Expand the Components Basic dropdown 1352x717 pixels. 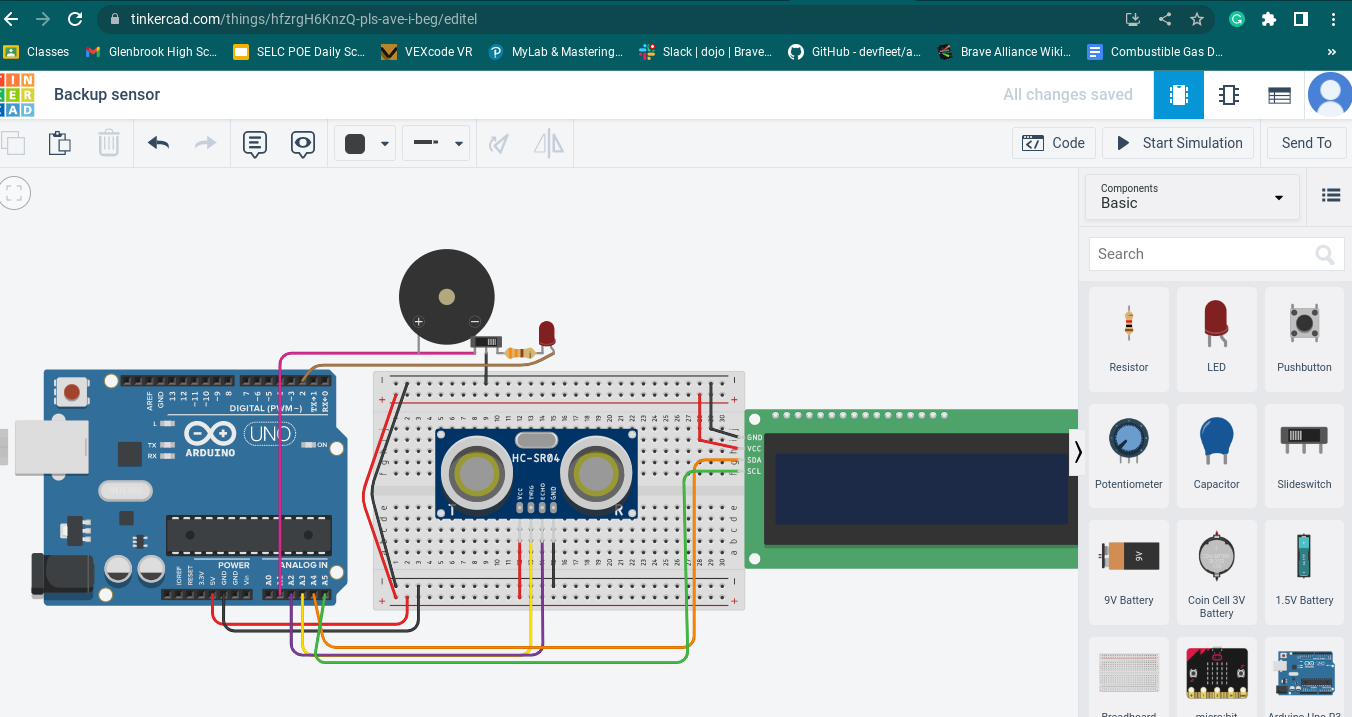coord(1191,197)
